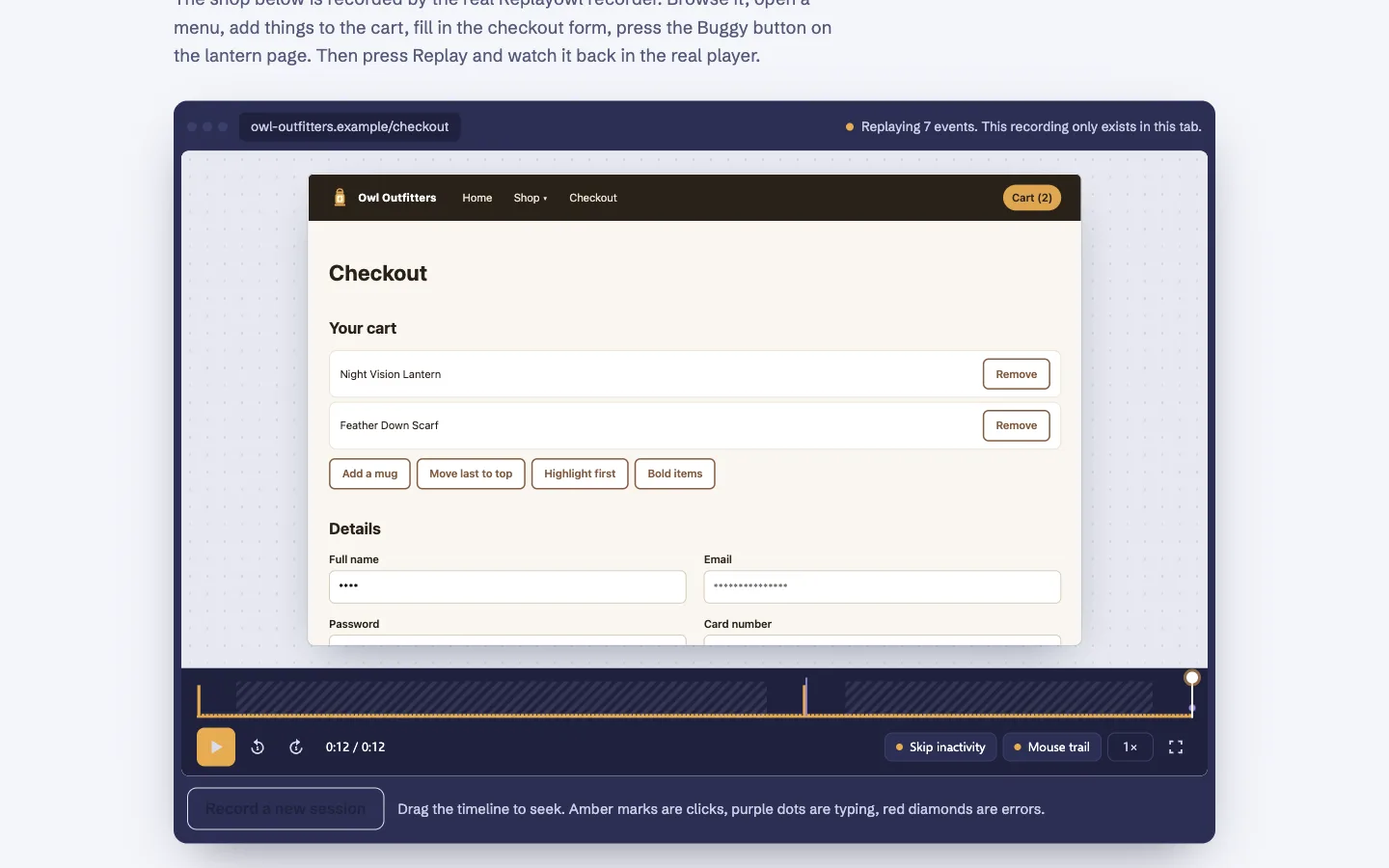
Task: Remove Night Vision Lantern from cart
Action: (1017, 374)
